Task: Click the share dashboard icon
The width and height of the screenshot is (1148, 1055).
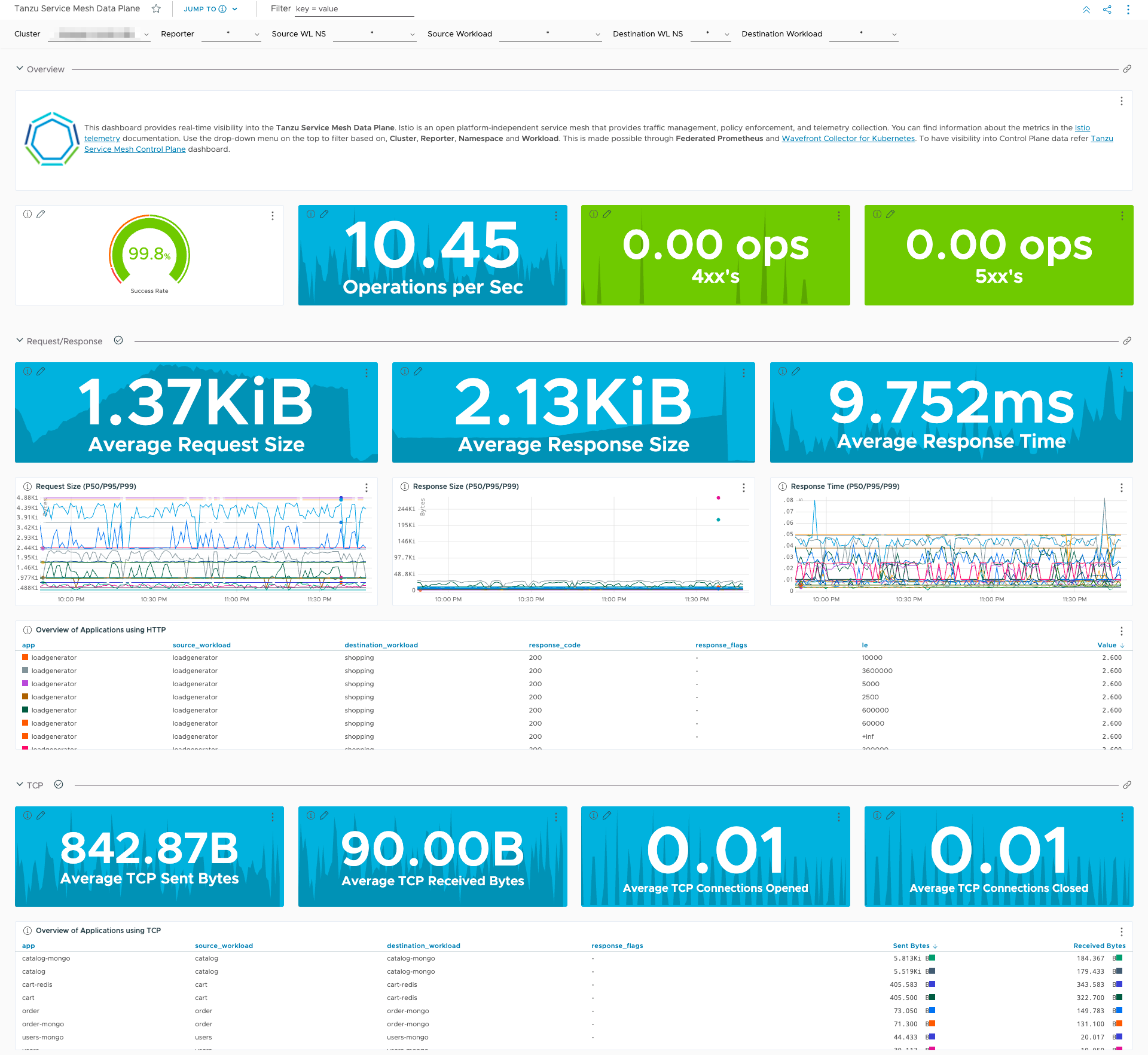Action: [1107, 10]
